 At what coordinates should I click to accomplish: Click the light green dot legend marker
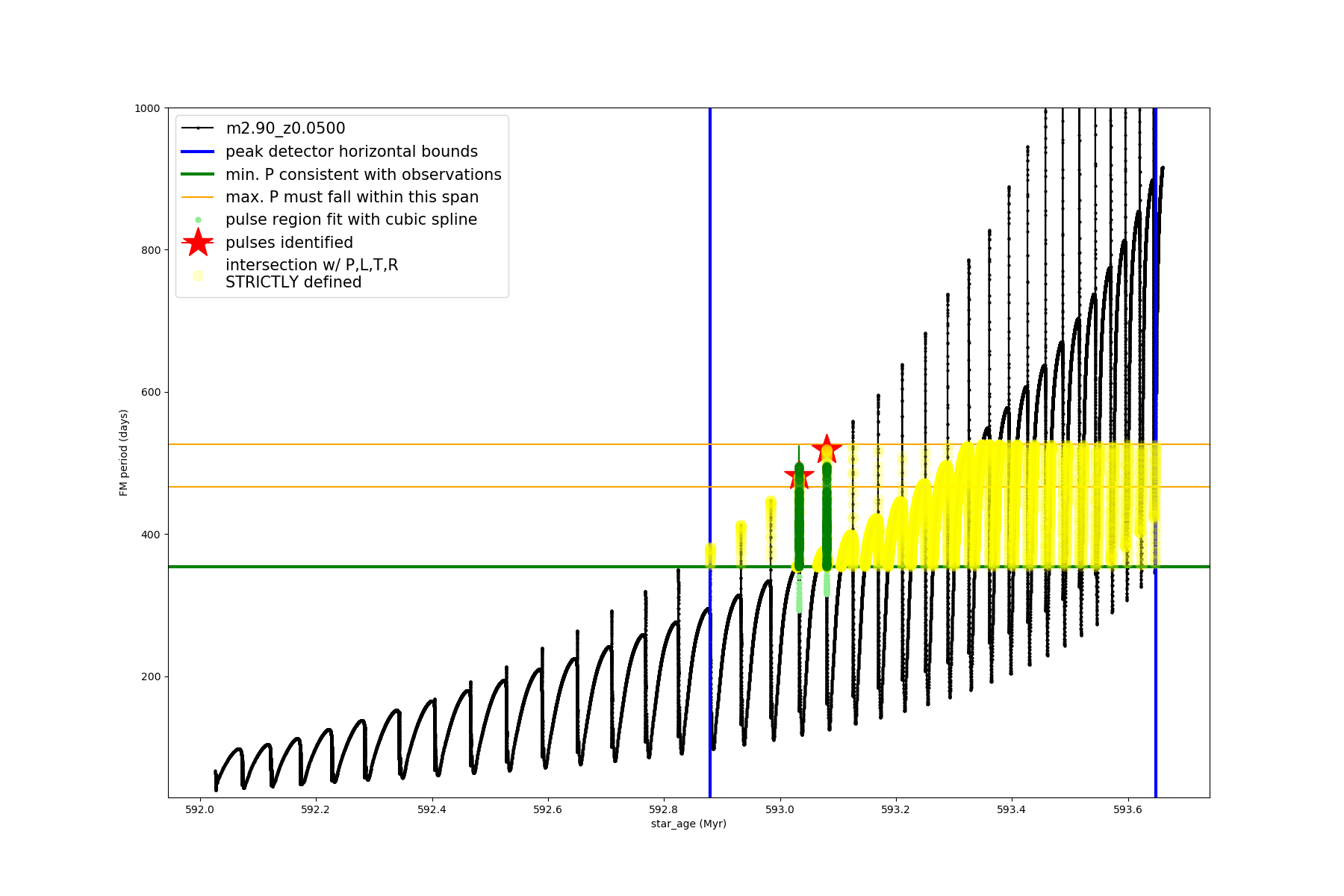(x=198, y=220)
